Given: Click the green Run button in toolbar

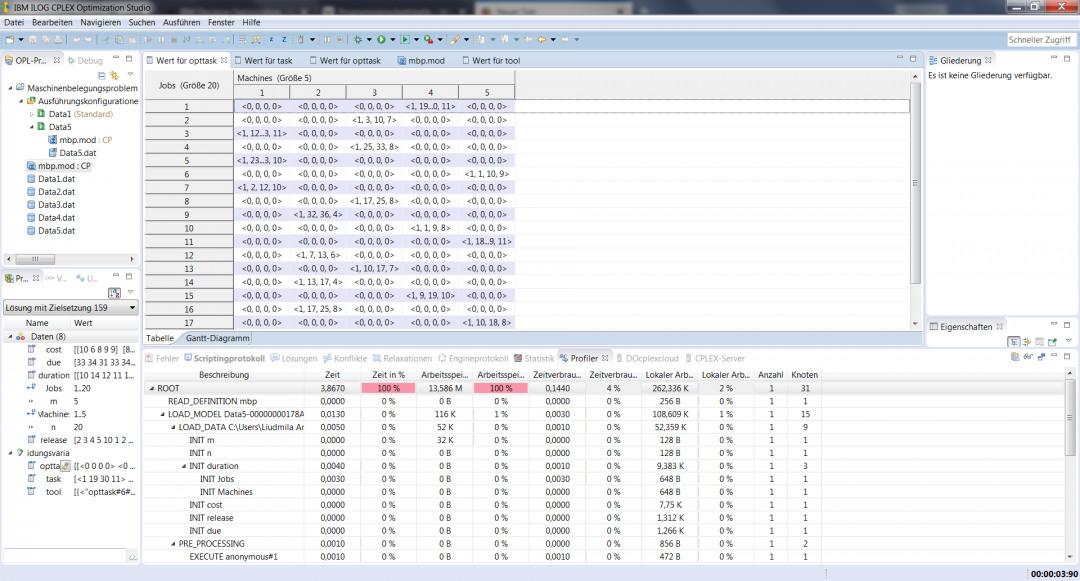Looking at the screenshot, I should pyautogui.click(x=380, y=39).
